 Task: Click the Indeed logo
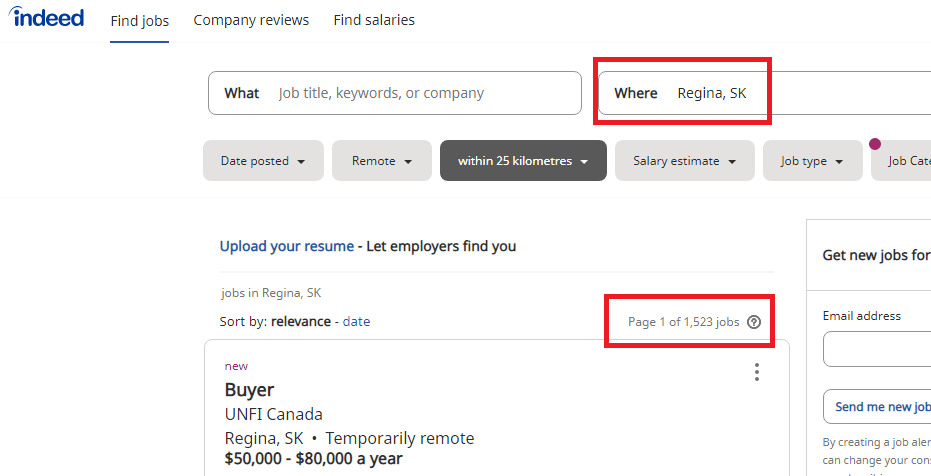[x=46, y=17]
